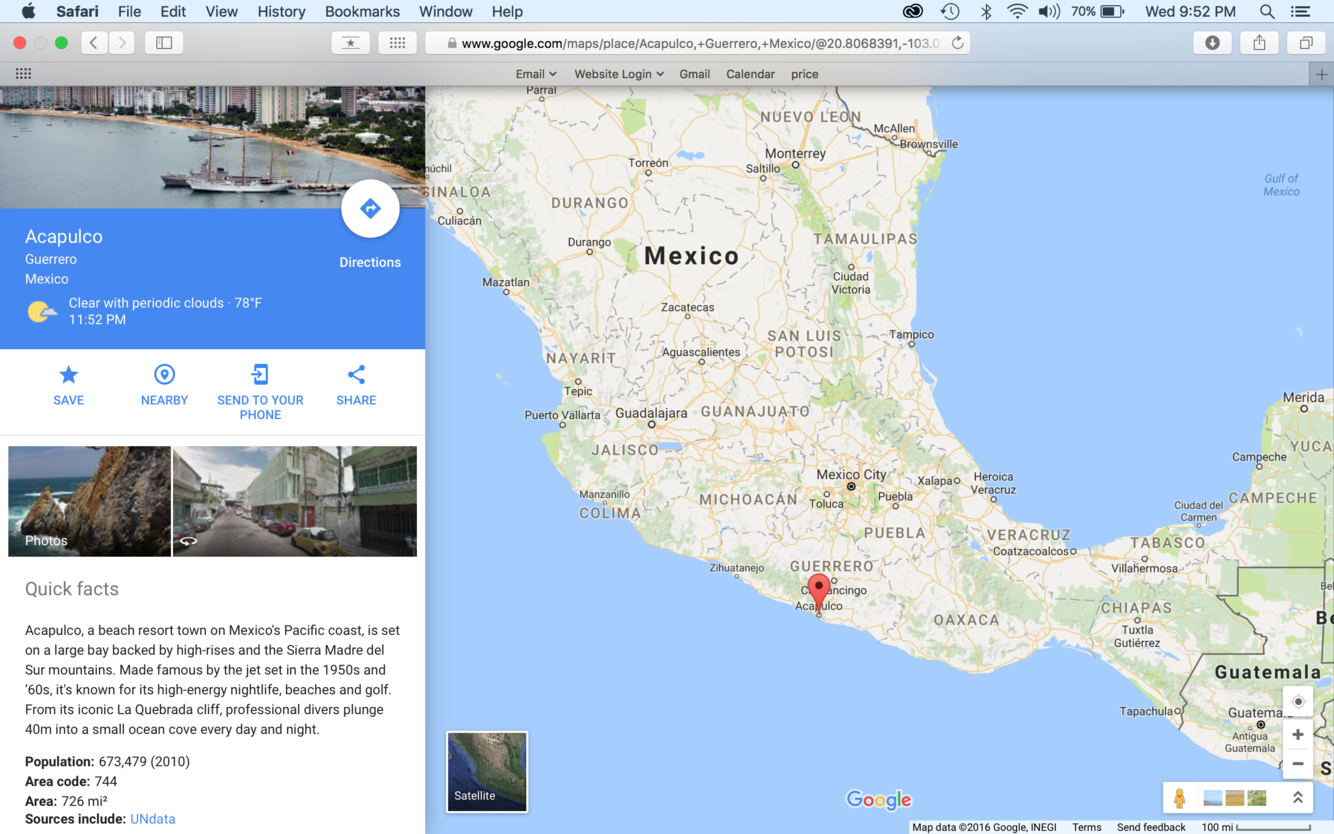Click the Acapulco bay header photo
The image size is (1334, 834).
pyautogui.click(x=212, y=147)
